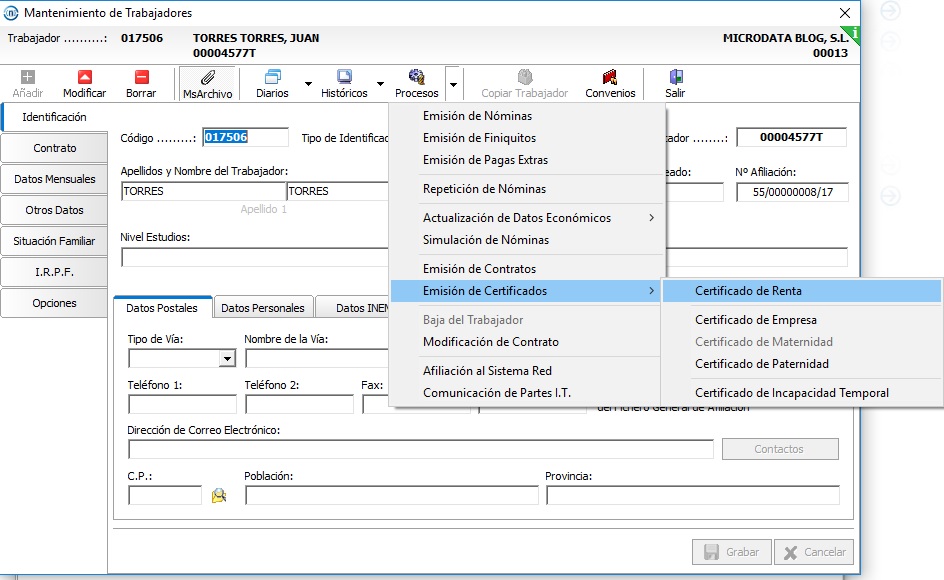Click the Provincia input field

point(693,496)
